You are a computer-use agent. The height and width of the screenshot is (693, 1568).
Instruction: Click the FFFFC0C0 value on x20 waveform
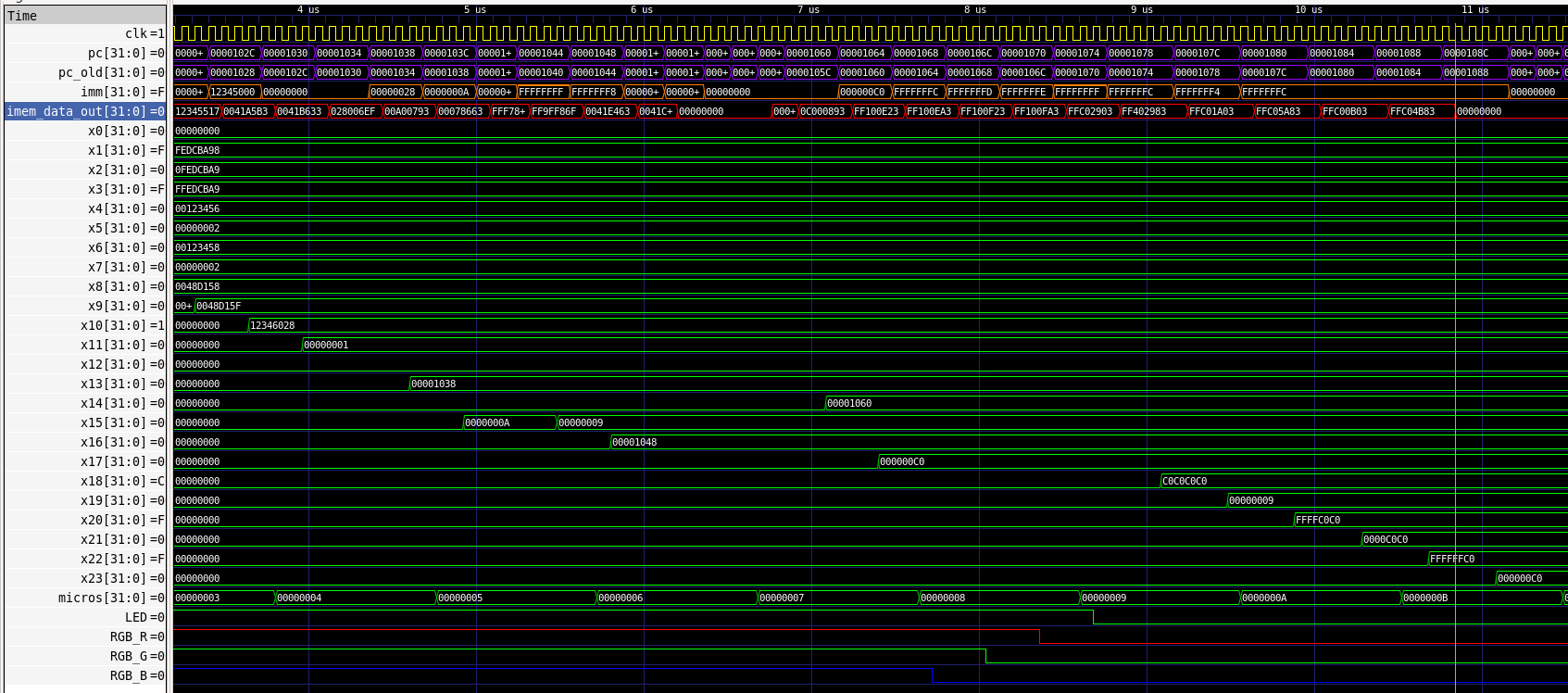(1317, 520)
